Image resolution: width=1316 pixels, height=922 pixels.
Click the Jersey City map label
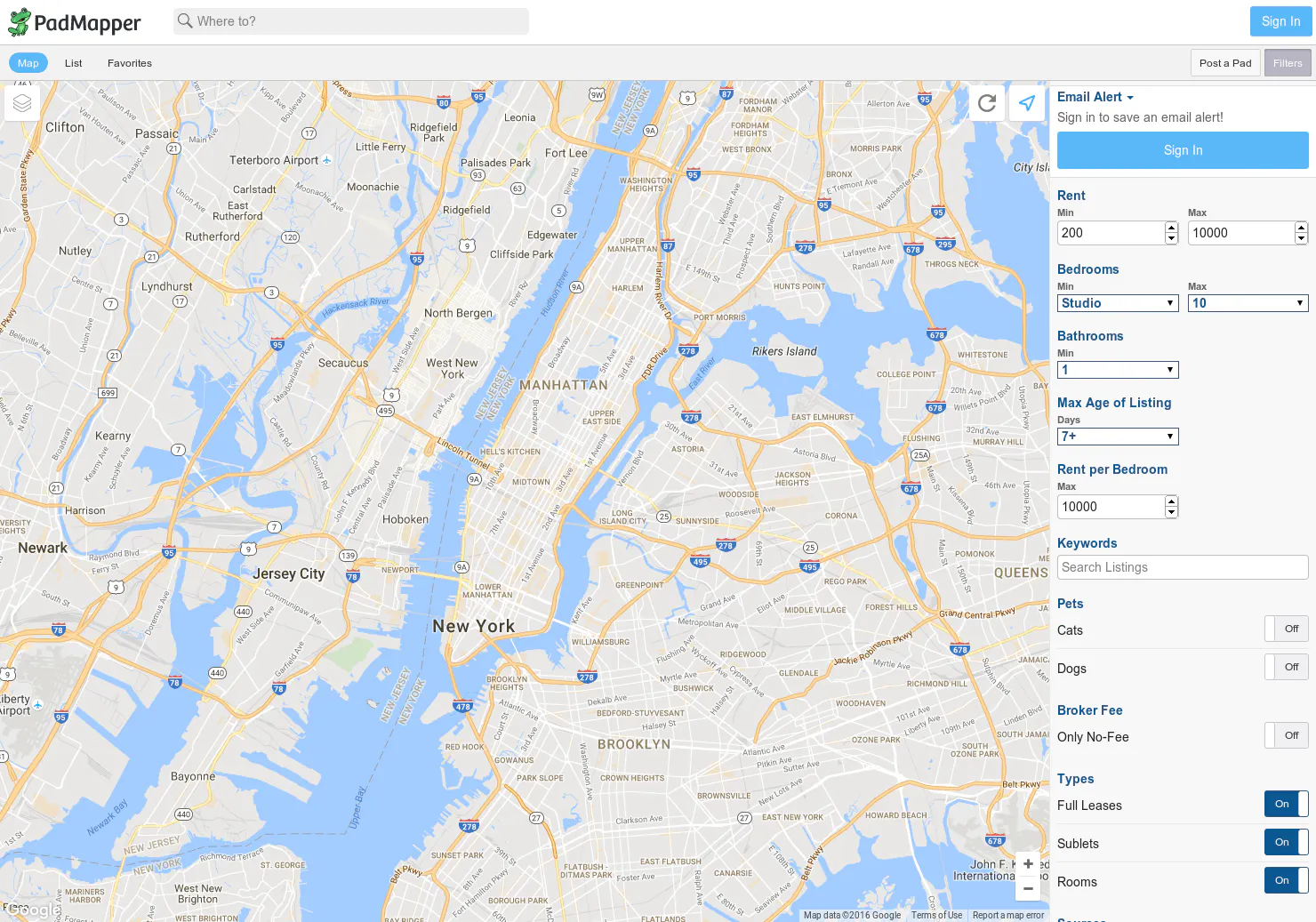coord(289,573)
